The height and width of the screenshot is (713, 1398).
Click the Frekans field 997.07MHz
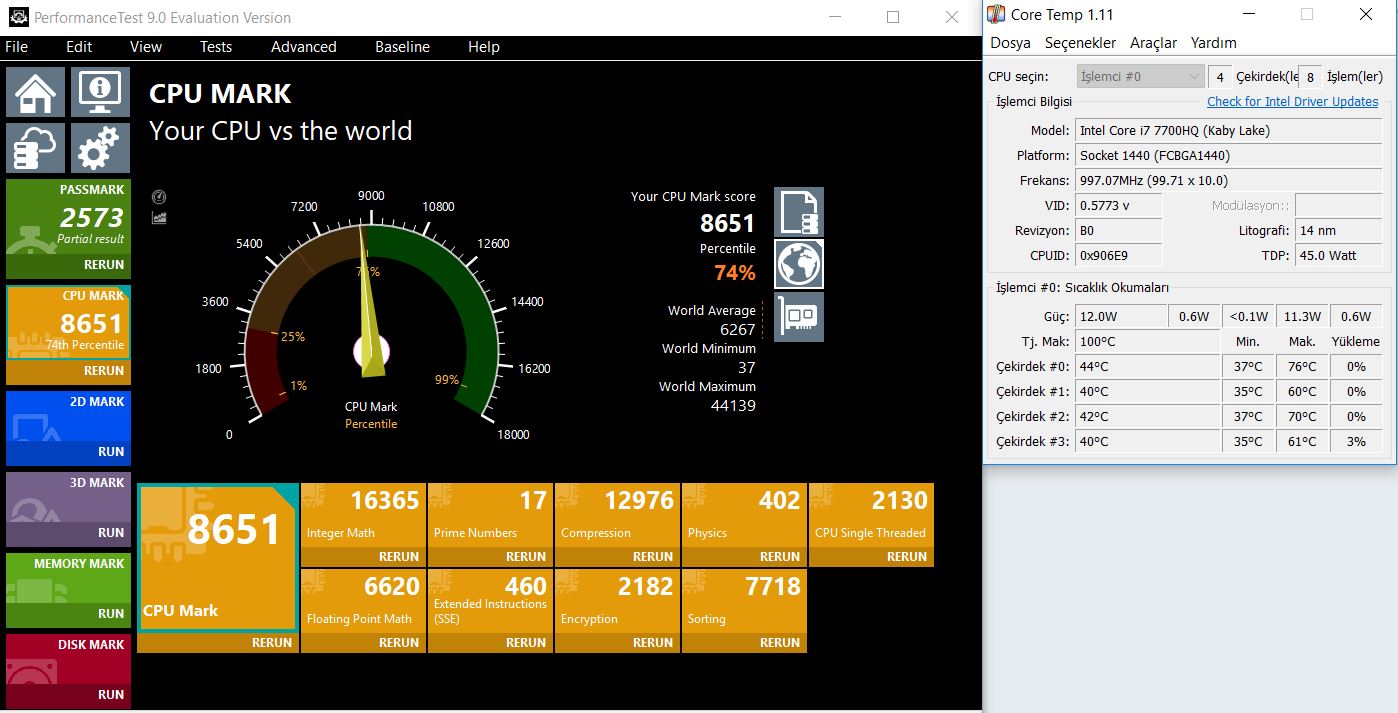pyautogui.click(x=1229, y=180)
